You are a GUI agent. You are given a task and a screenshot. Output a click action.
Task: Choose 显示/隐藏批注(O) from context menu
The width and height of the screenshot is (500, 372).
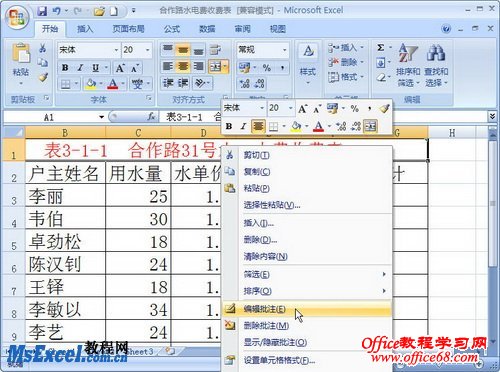(307, 342)
